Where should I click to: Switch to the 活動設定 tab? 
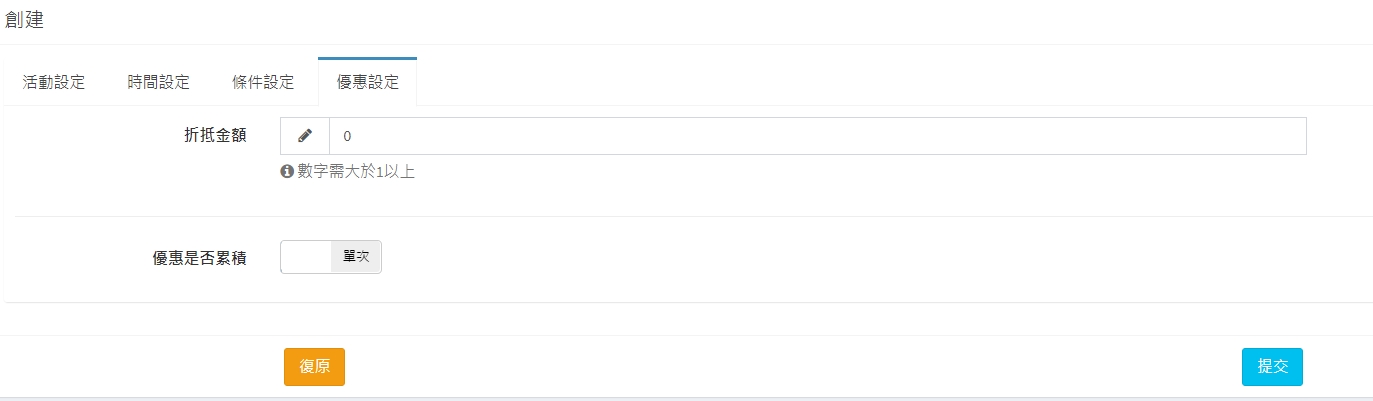(54, 82)
